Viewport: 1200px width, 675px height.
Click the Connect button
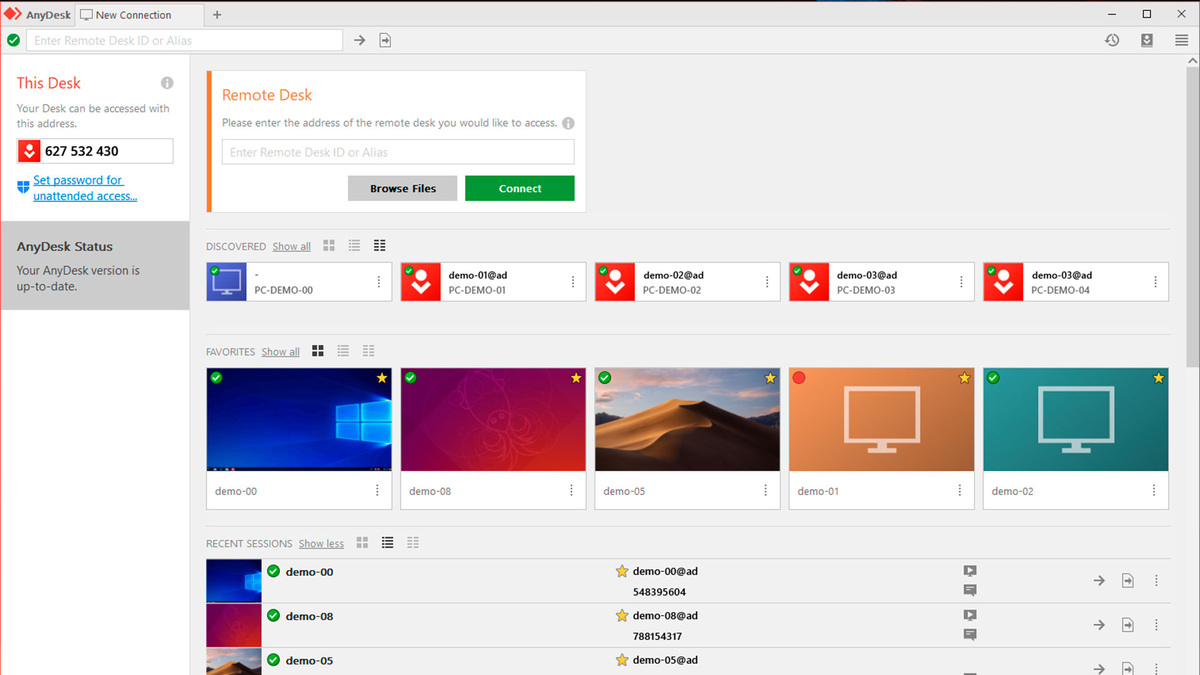tap(520, 188)
